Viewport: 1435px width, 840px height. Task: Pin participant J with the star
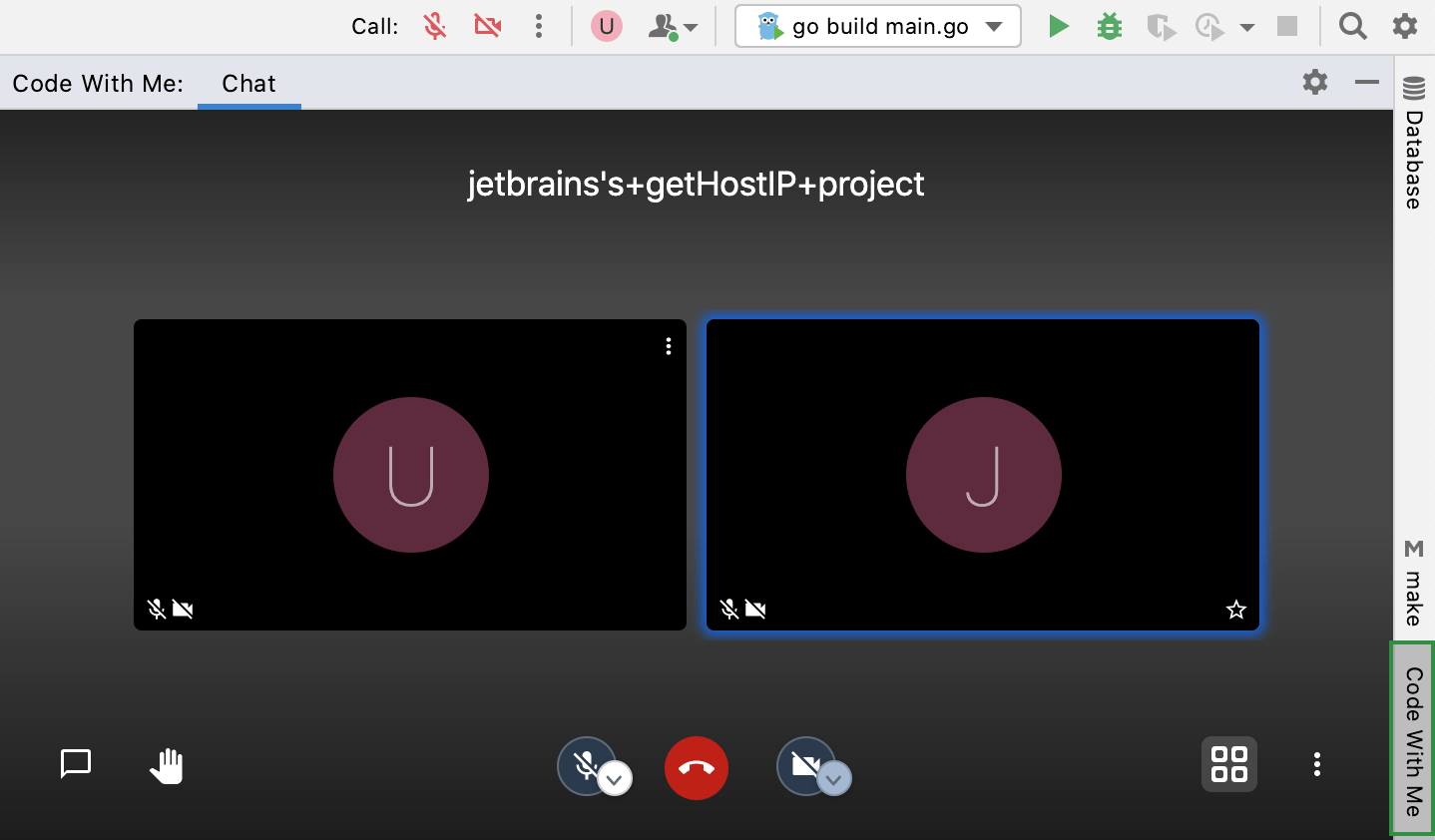point(1235,609)
